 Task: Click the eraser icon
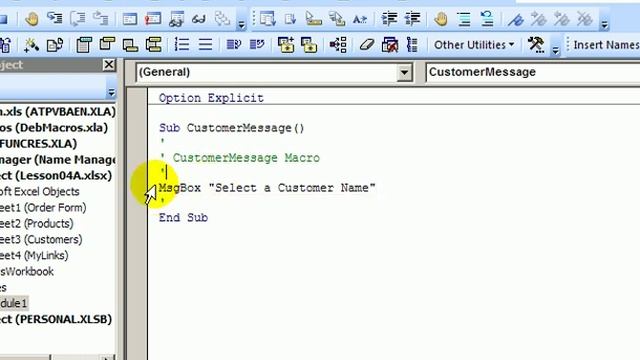(367, 44)
